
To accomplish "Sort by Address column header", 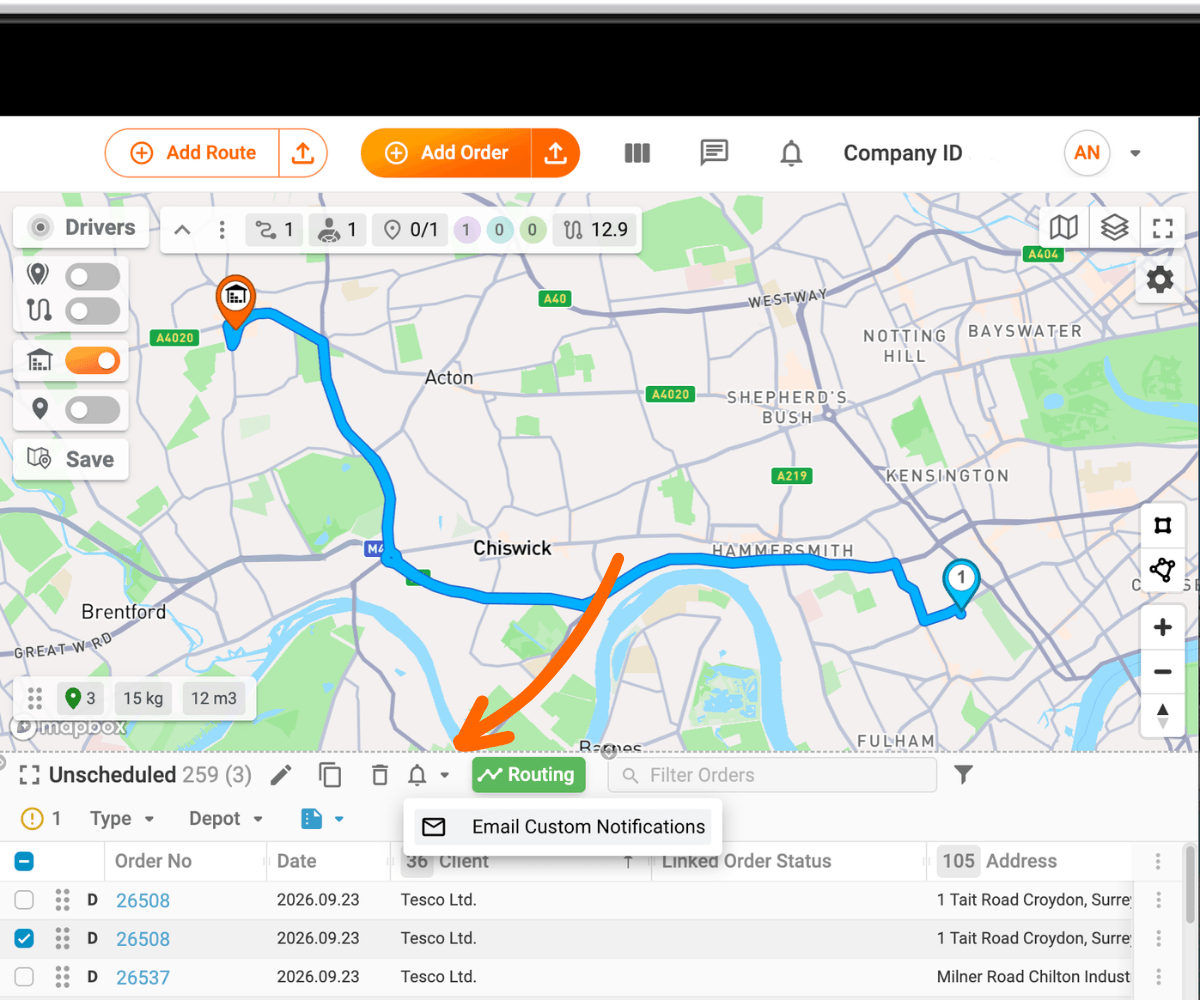I will pyautogui.click(x=1021, y=861).
